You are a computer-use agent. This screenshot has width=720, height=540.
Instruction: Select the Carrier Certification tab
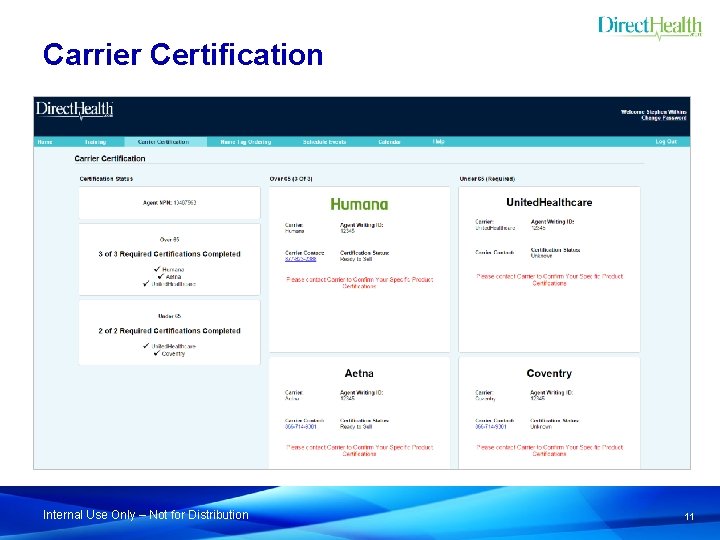163,142
